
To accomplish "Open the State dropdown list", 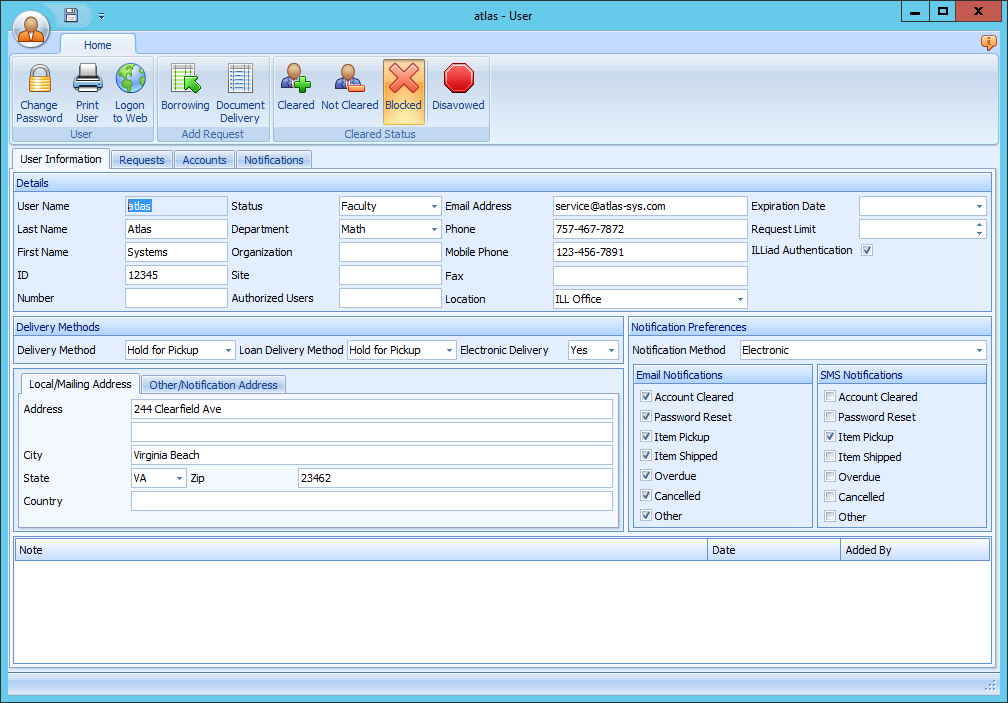I will click(180, 478).
